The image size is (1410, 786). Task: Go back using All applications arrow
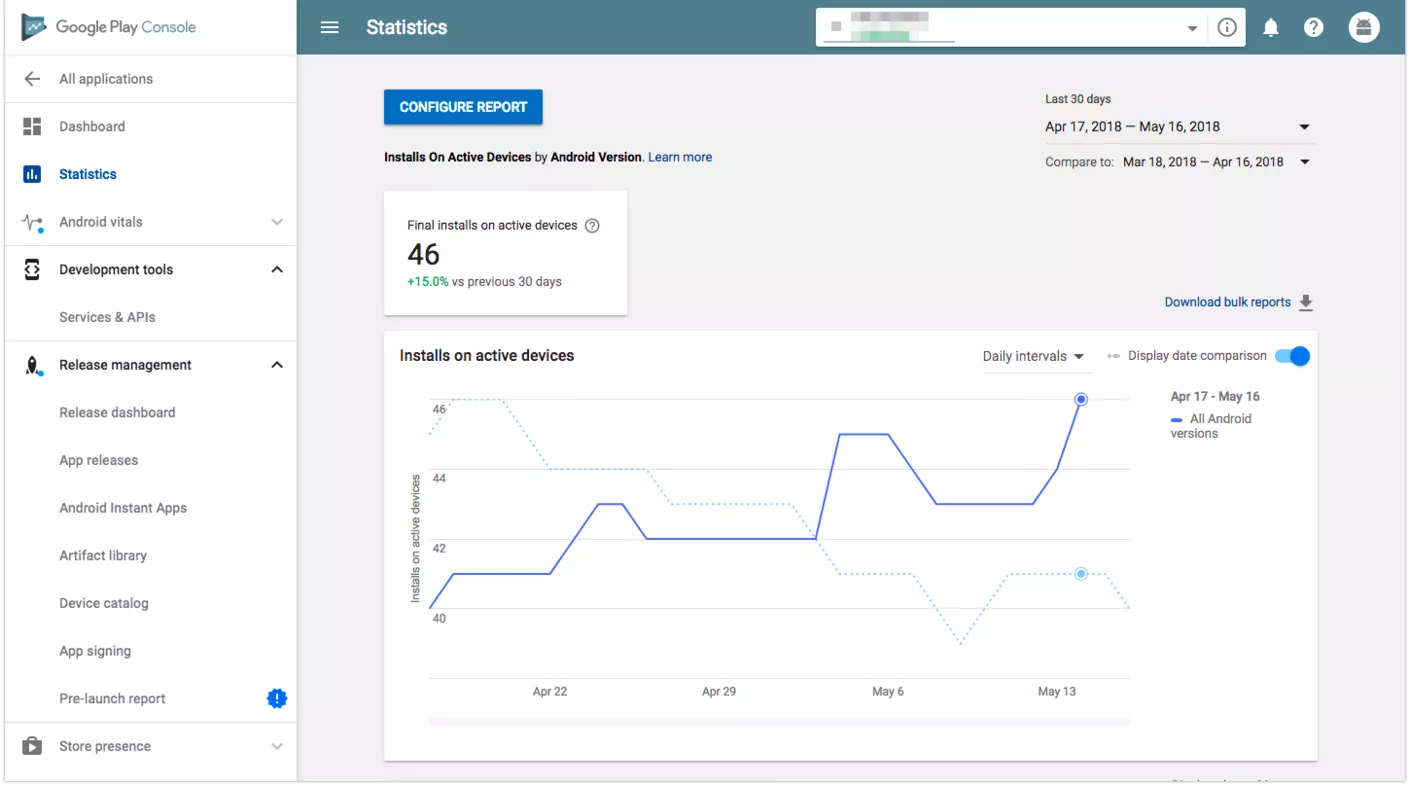32,79
